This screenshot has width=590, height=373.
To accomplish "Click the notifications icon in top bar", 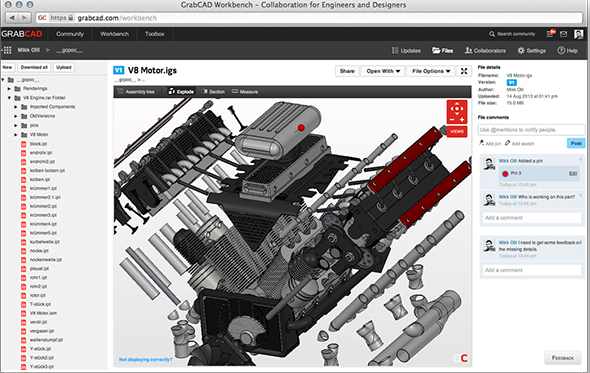I will click(550, 34).
